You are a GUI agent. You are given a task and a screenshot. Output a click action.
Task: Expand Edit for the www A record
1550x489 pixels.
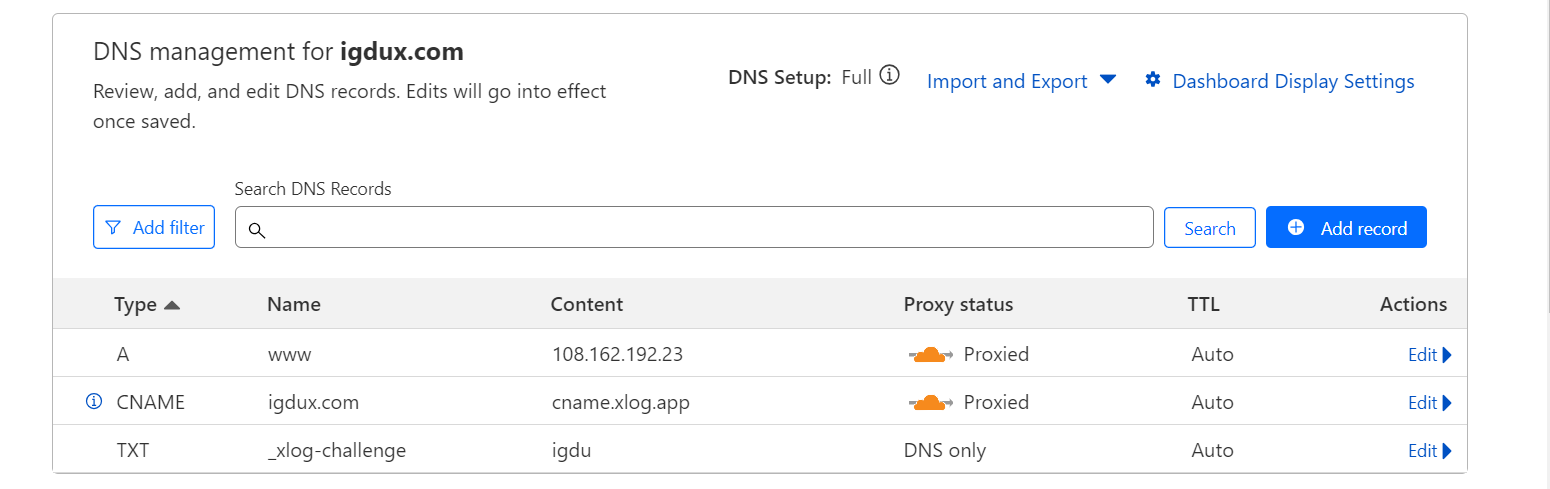1429,355
